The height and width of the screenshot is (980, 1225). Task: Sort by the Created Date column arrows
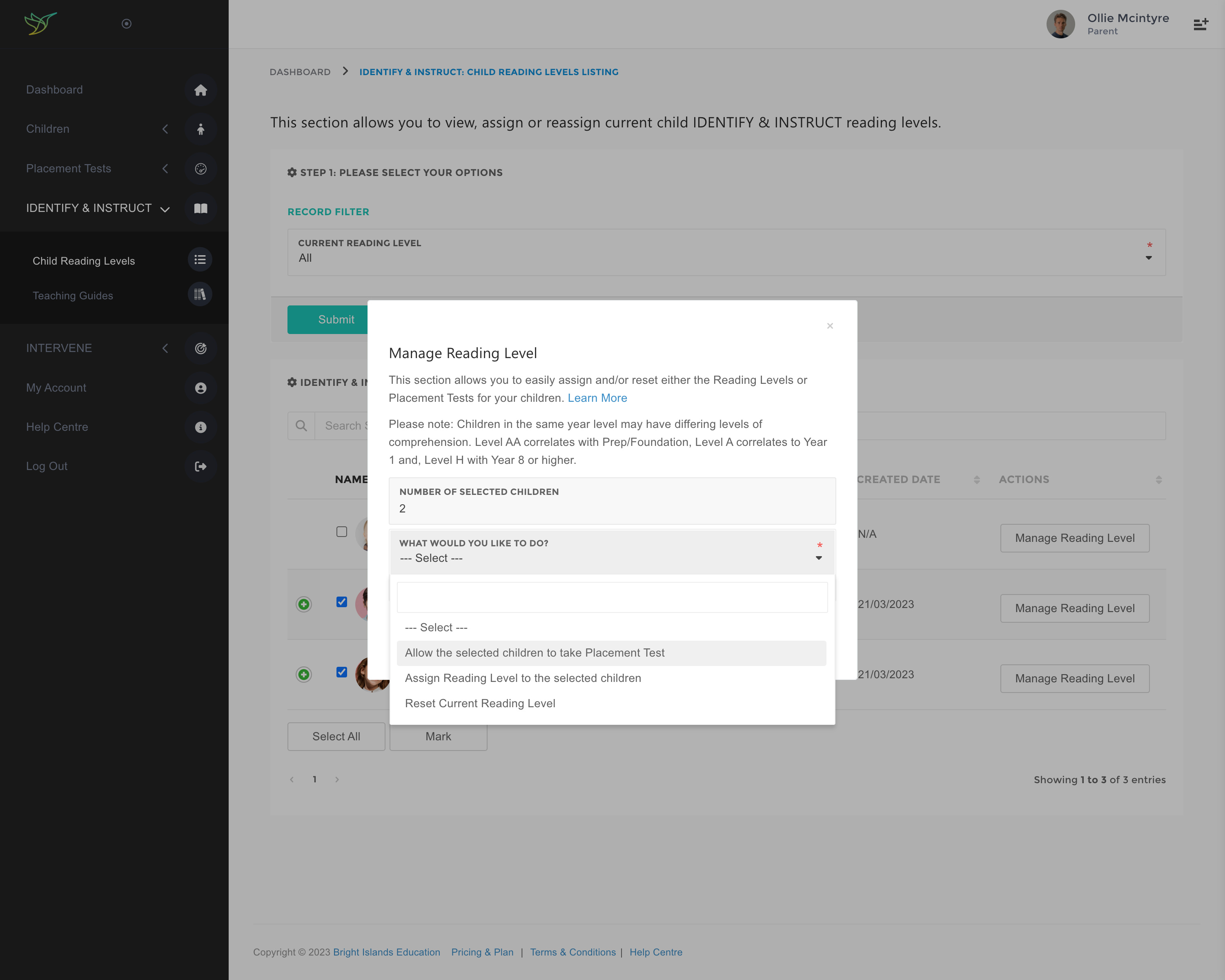point(977,479)
